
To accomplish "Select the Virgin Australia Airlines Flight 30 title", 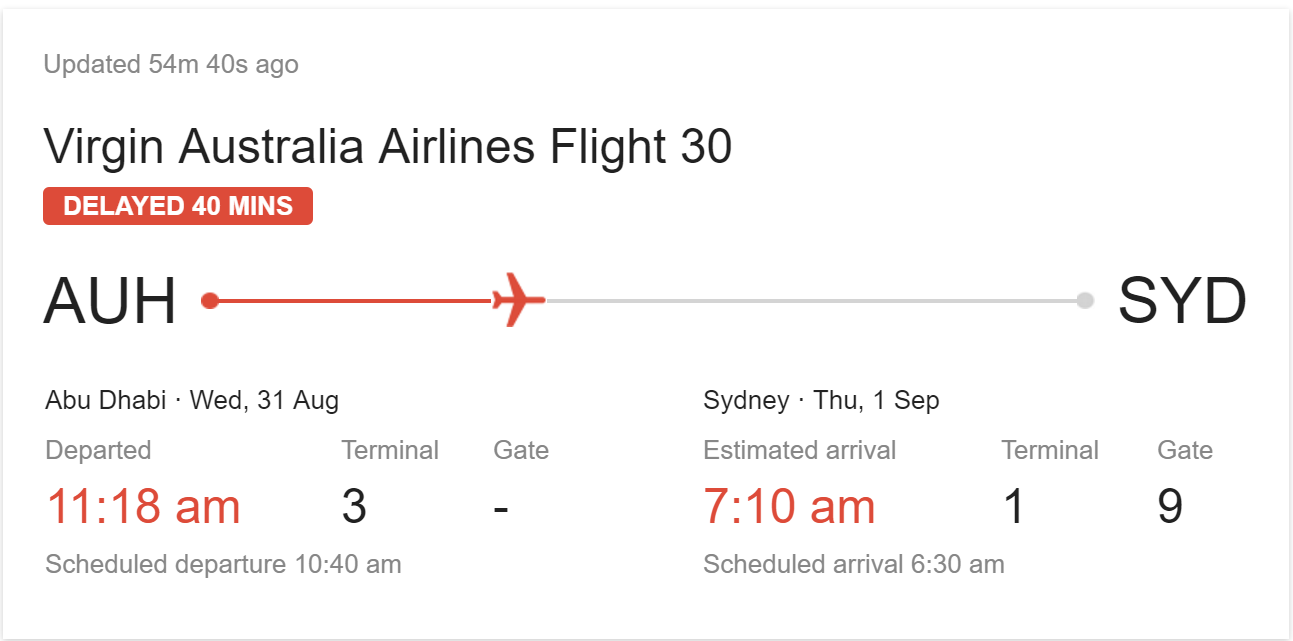I will [388, 147].
